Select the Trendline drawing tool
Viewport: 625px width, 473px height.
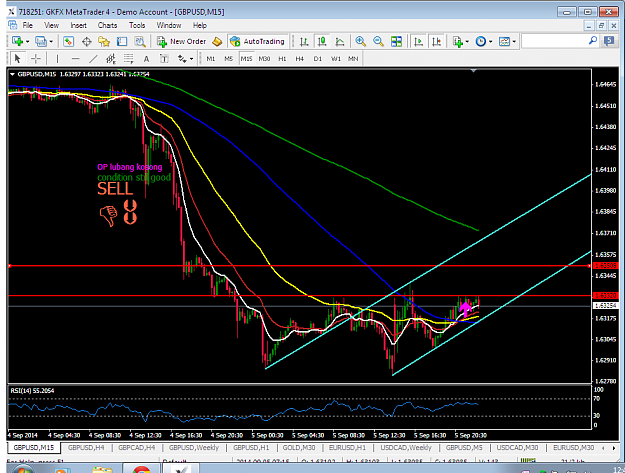point(93,59)
